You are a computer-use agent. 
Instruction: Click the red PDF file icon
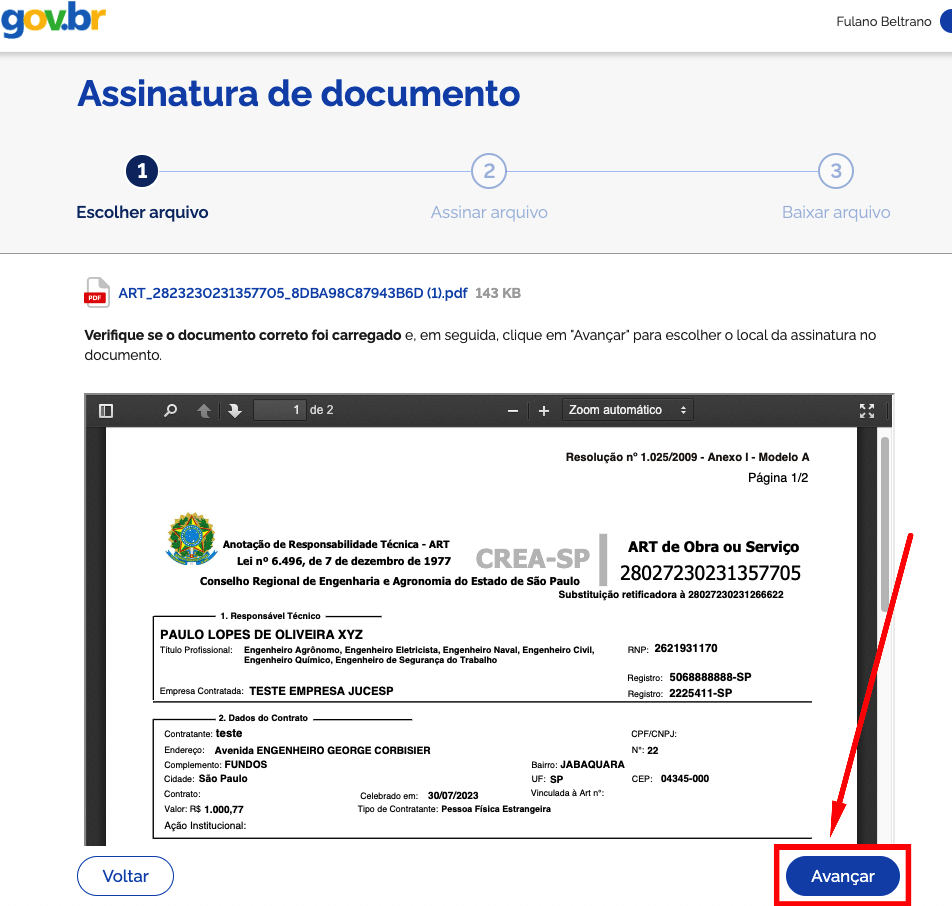point(97,293)
